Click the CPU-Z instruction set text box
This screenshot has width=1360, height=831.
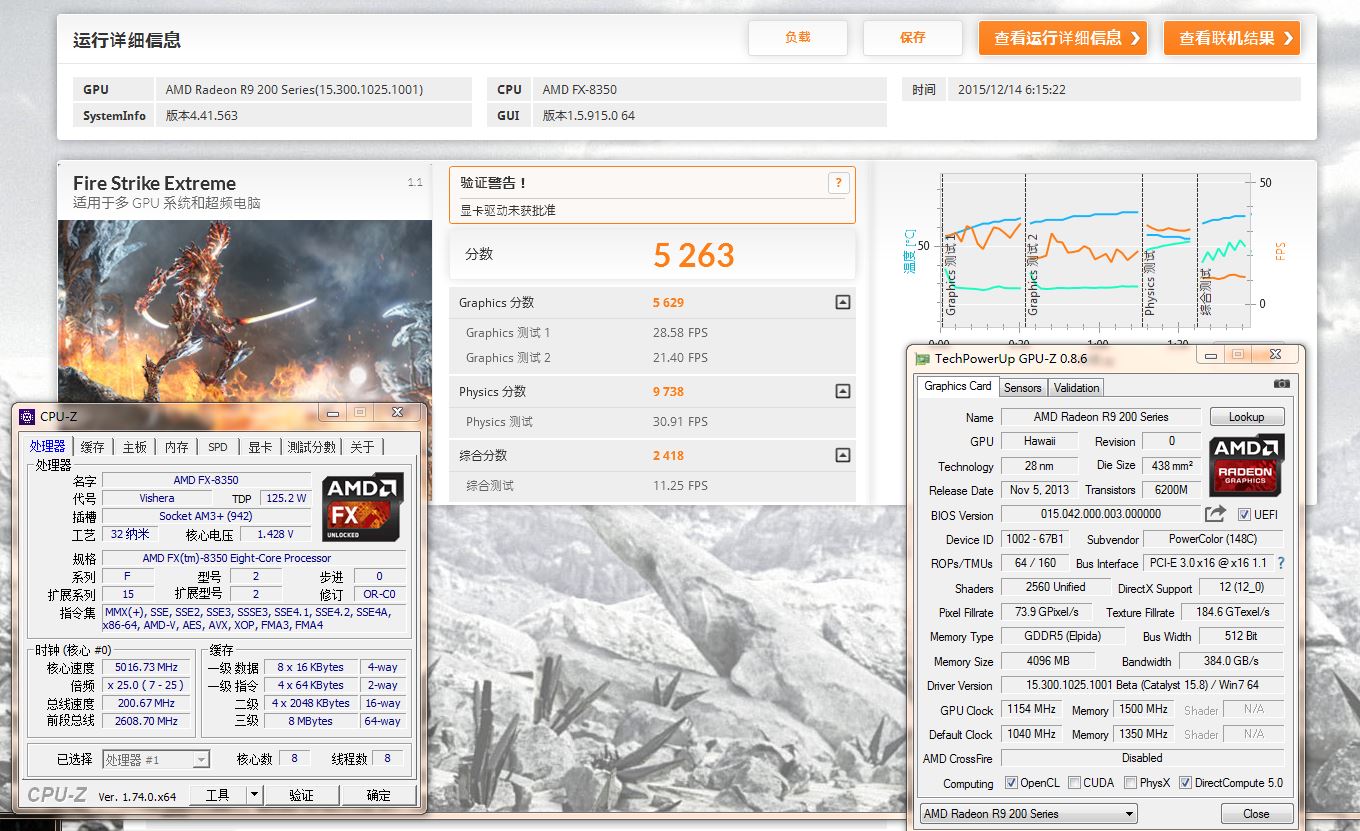254,618
